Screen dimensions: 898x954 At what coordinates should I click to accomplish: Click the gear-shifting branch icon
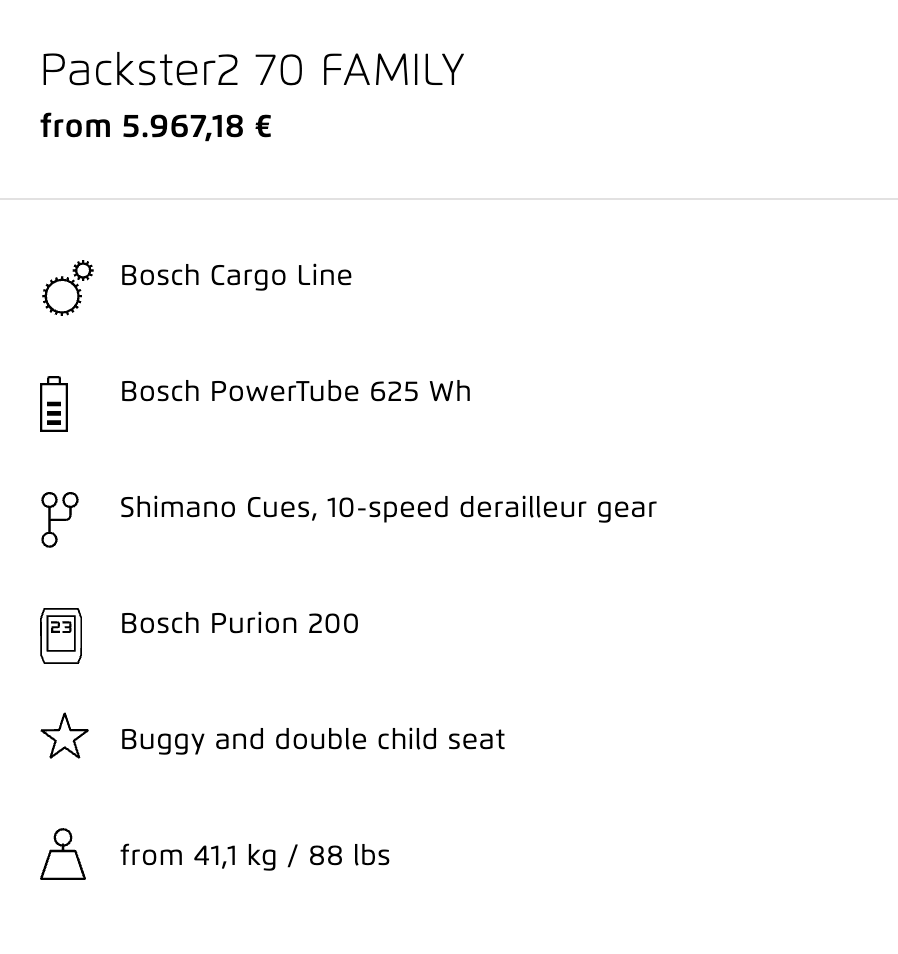click(x=59, y=519)
